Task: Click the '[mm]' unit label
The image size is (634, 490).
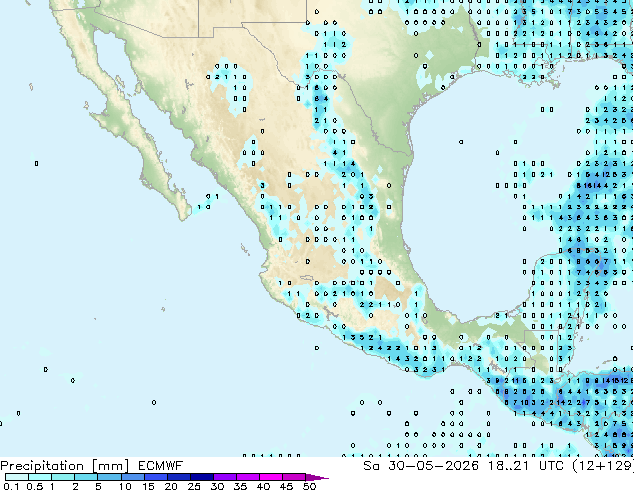Action: (111, 466)
